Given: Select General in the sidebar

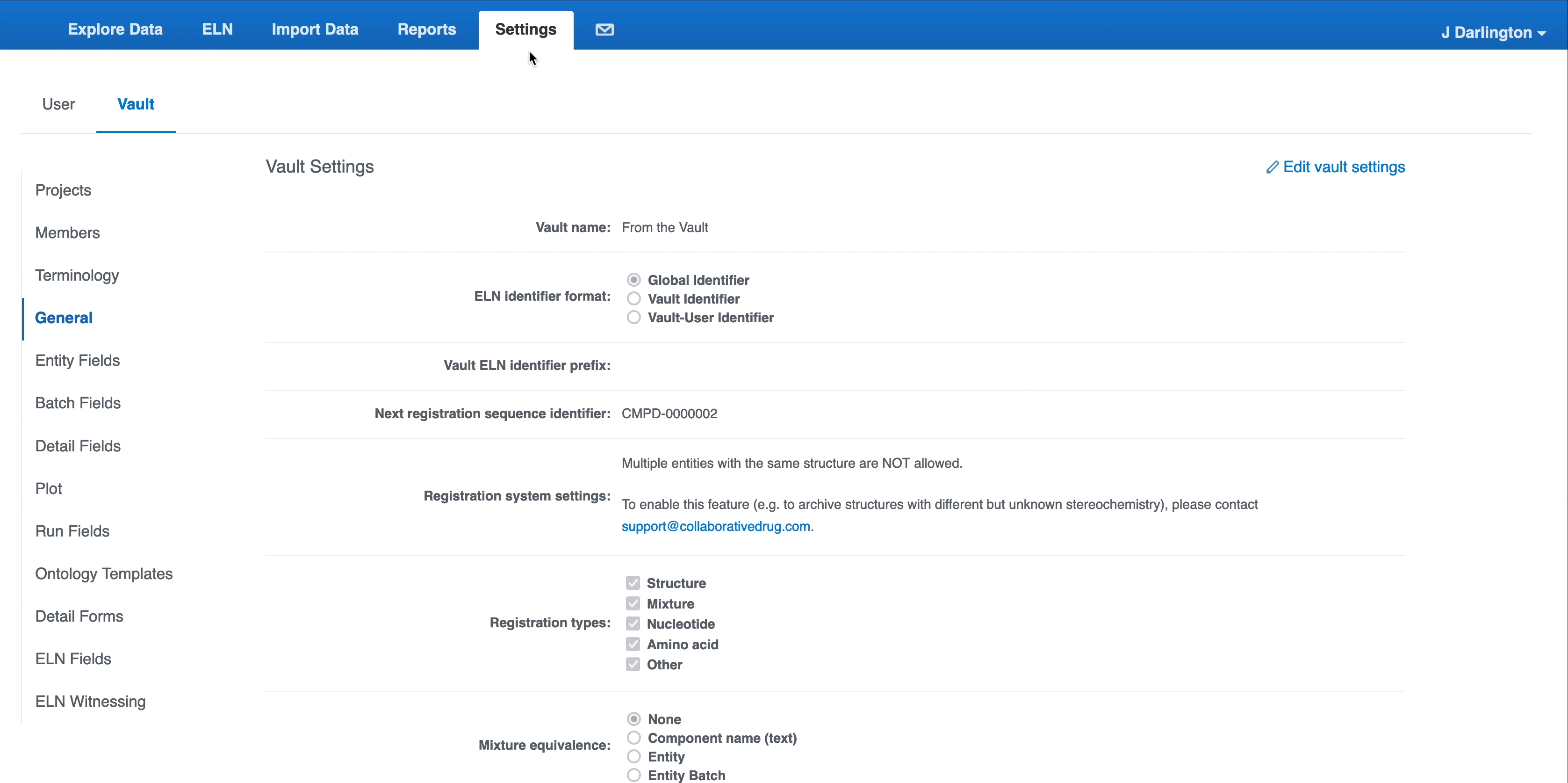Looking at the screenshot, I should point(63,318).
